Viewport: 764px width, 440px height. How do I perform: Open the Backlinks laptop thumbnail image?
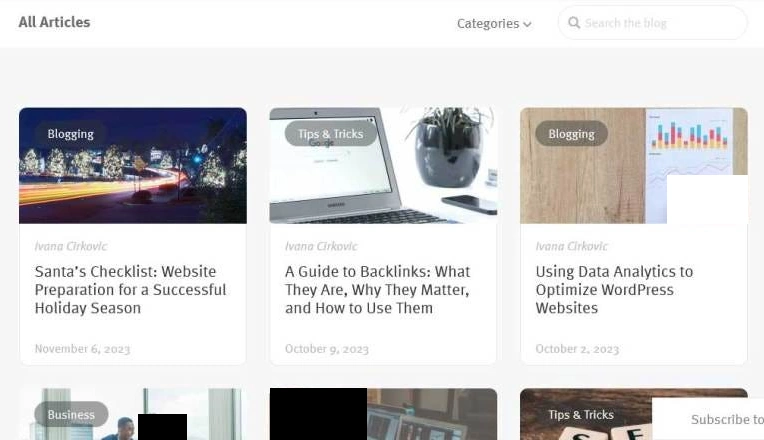[383, 166]
